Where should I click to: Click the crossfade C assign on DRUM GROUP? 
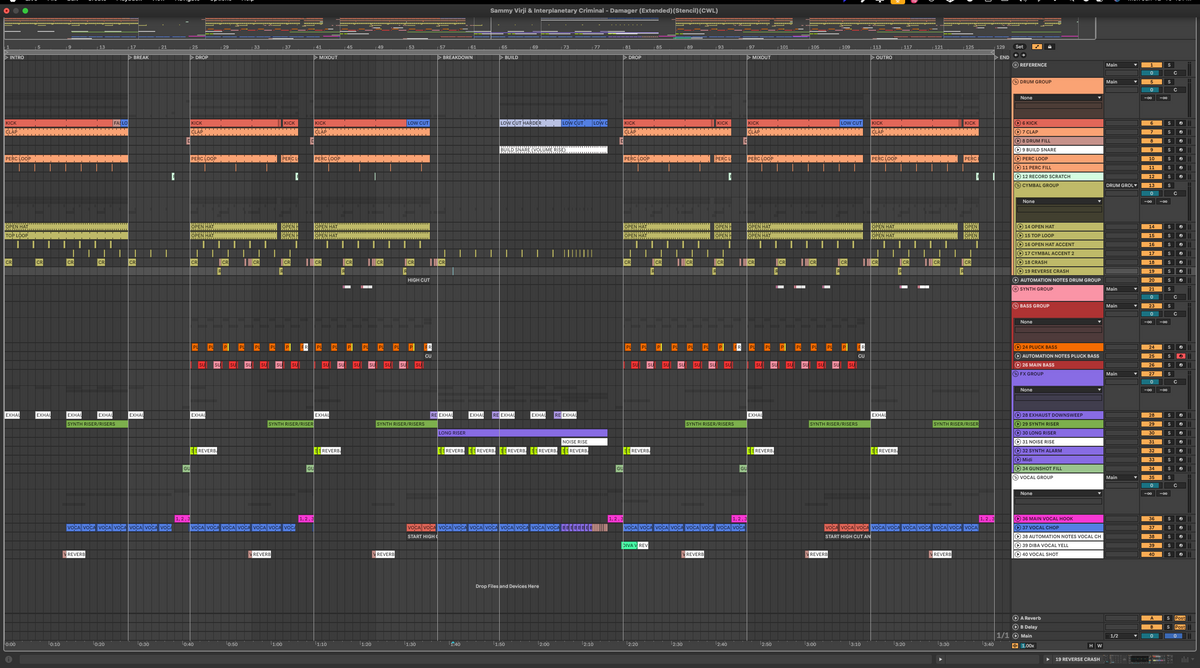point(1175,90)
